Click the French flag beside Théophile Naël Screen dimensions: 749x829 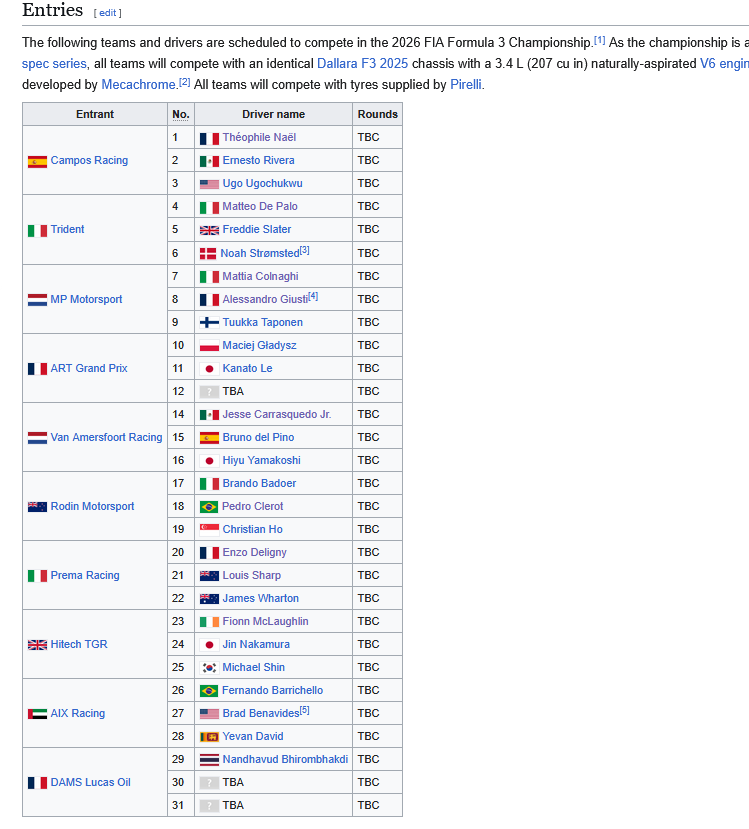(x=209, y=139)
